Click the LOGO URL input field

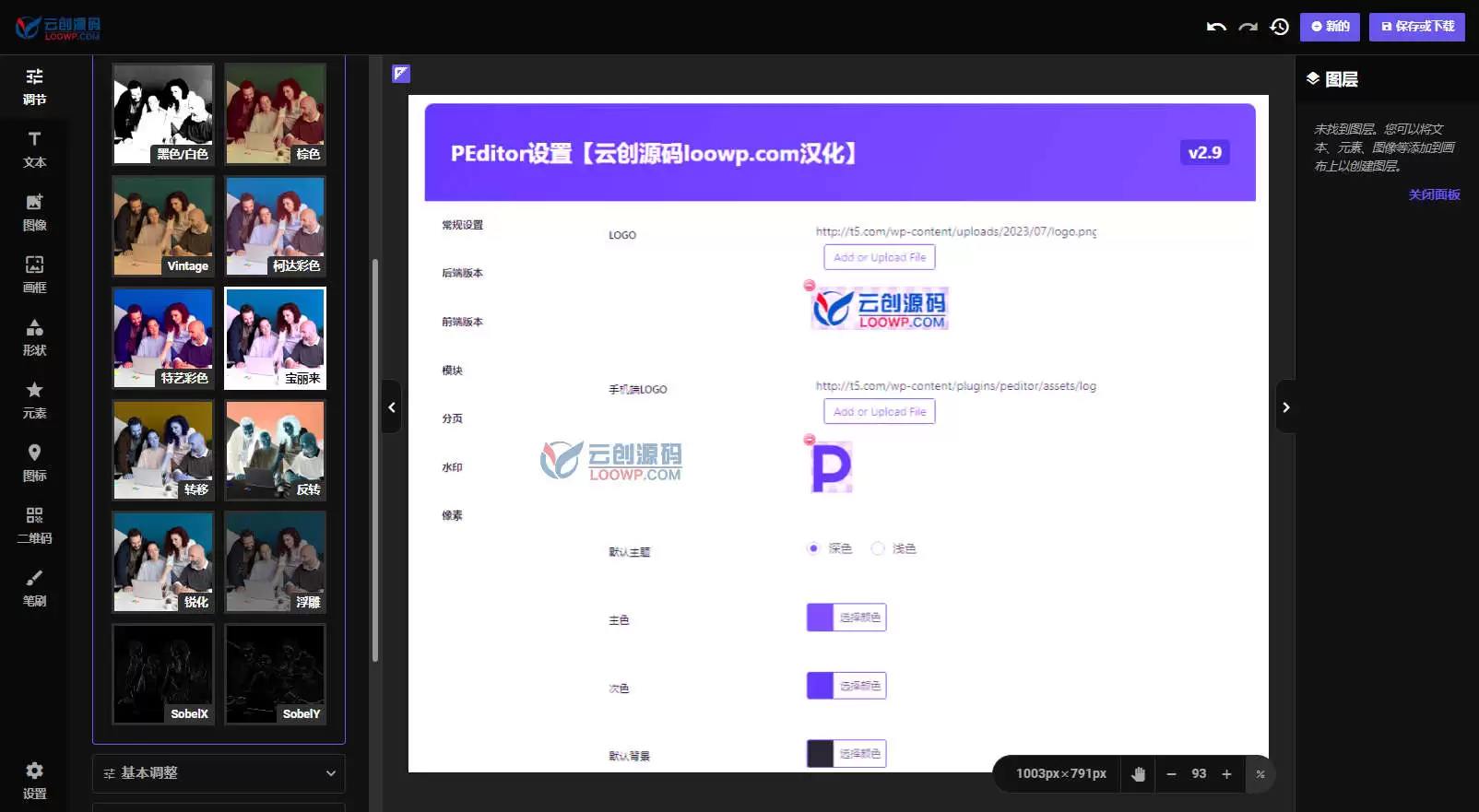click(x=956, y=231)
